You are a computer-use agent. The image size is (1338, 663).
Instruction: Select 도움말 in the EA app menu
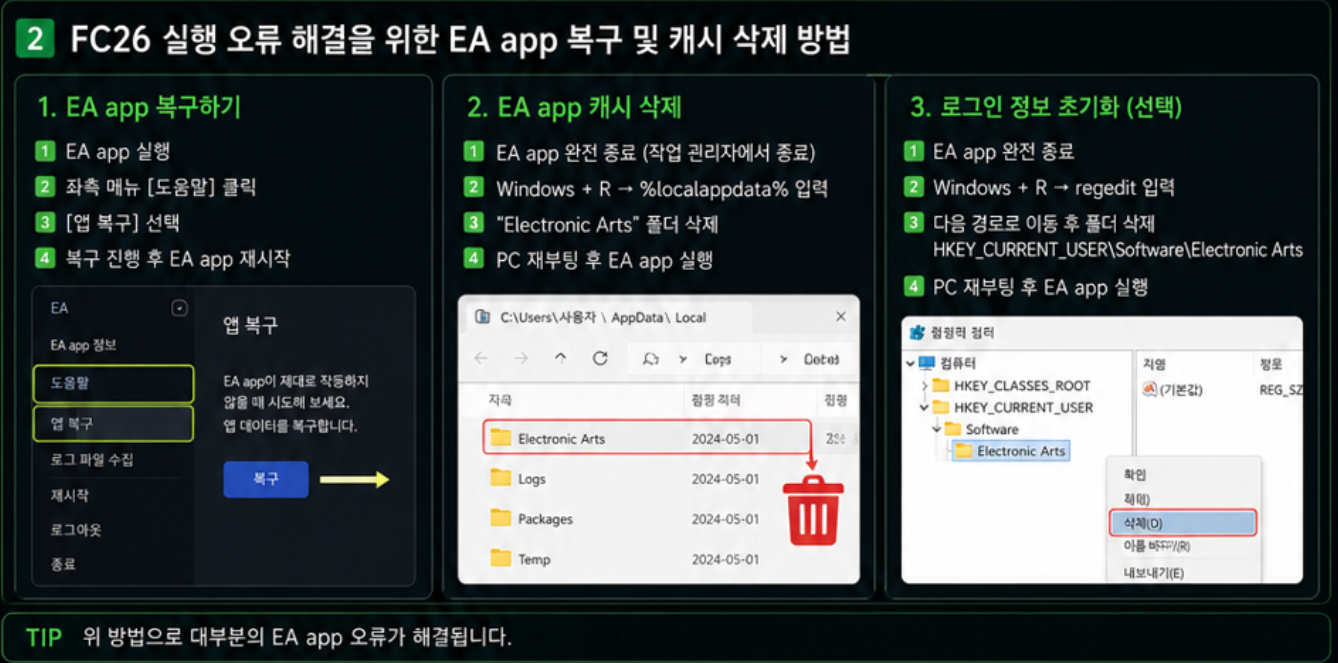[113, 383]
